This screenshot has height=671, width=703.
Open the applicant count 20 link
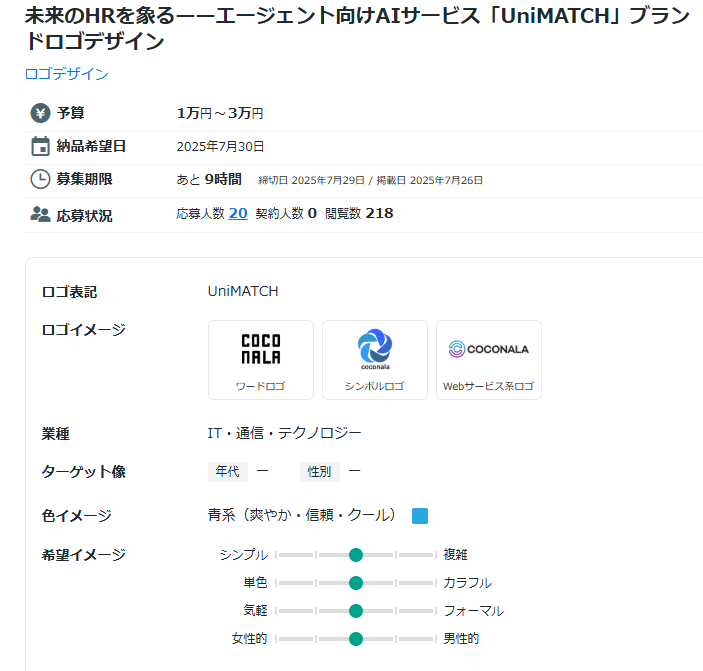tap(238, 213)
